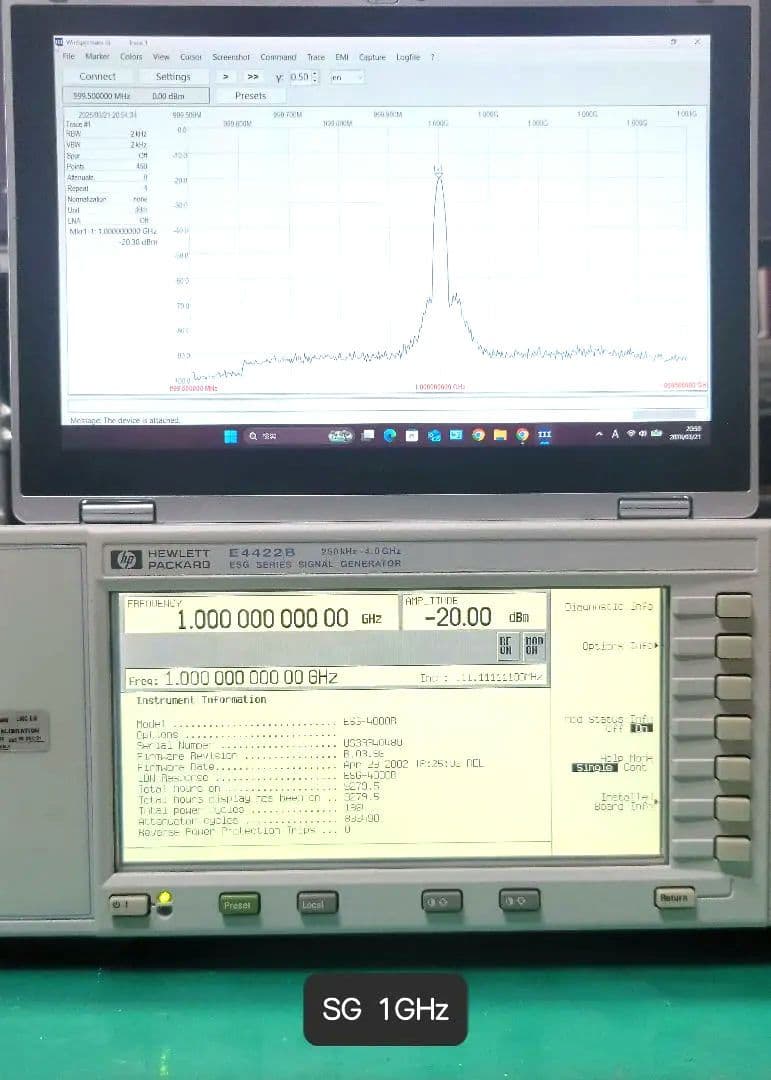Open the Marker menu

point(97,56)
